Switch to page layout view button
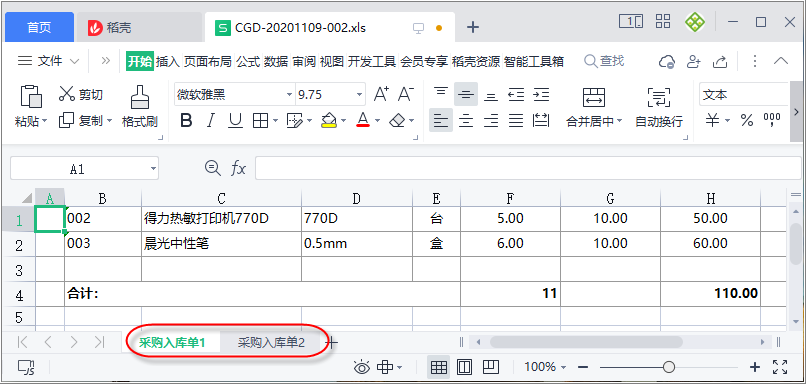 tap(465, 367)
